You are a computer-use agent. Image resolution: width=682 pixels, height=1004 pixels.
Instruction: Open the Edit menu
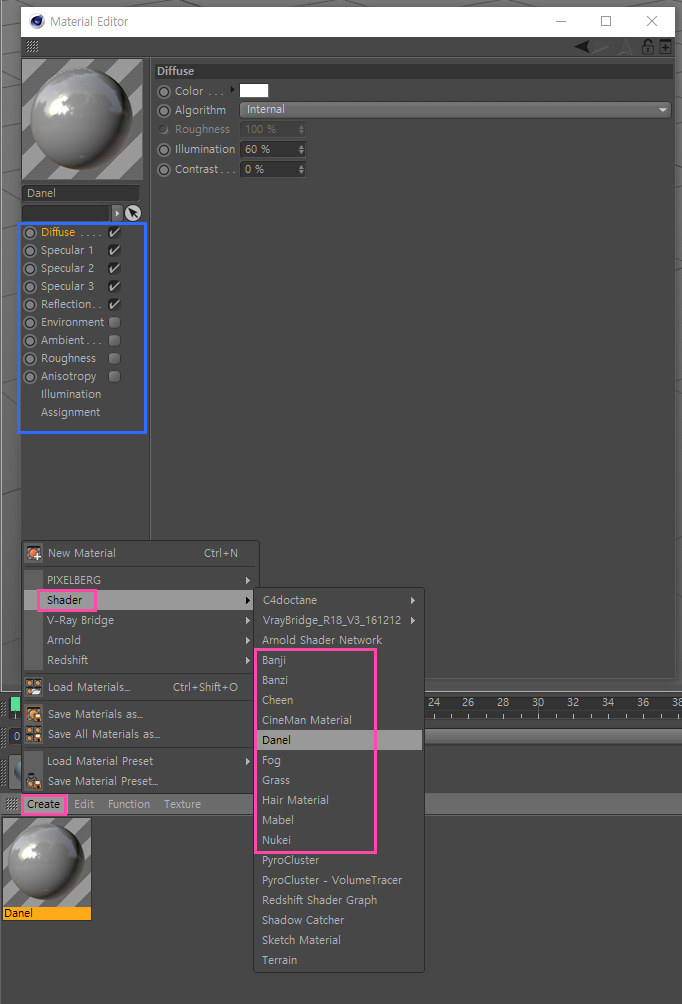tap(84, 804)
